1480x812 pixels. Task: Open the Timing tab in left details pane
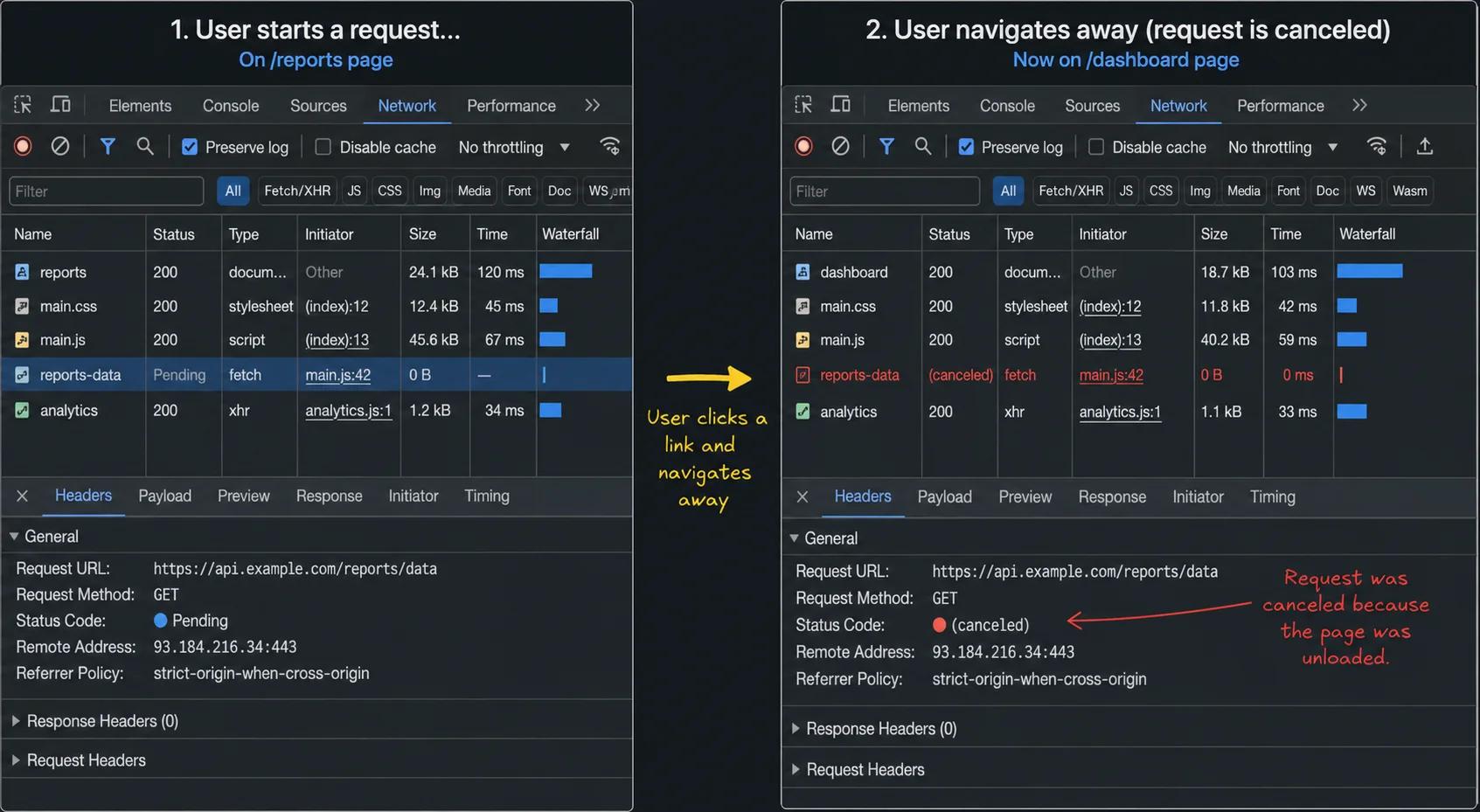[x=487, y=496]
